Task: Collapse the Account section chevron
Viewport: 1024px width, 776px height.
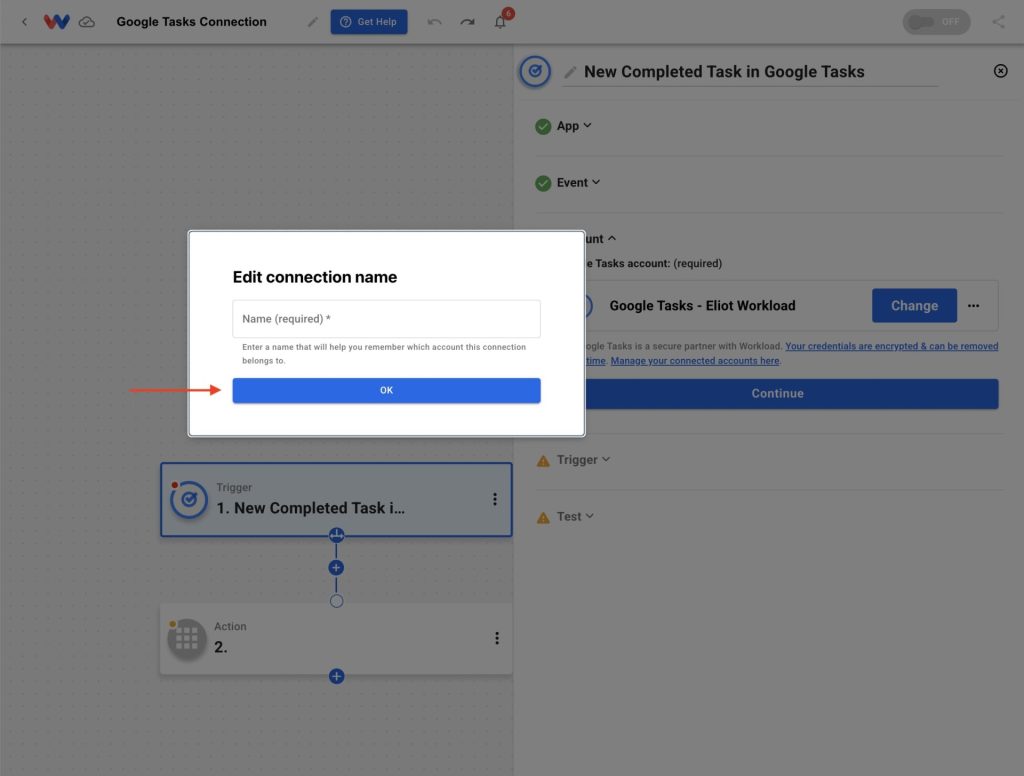Action: [x=612, y=238]
